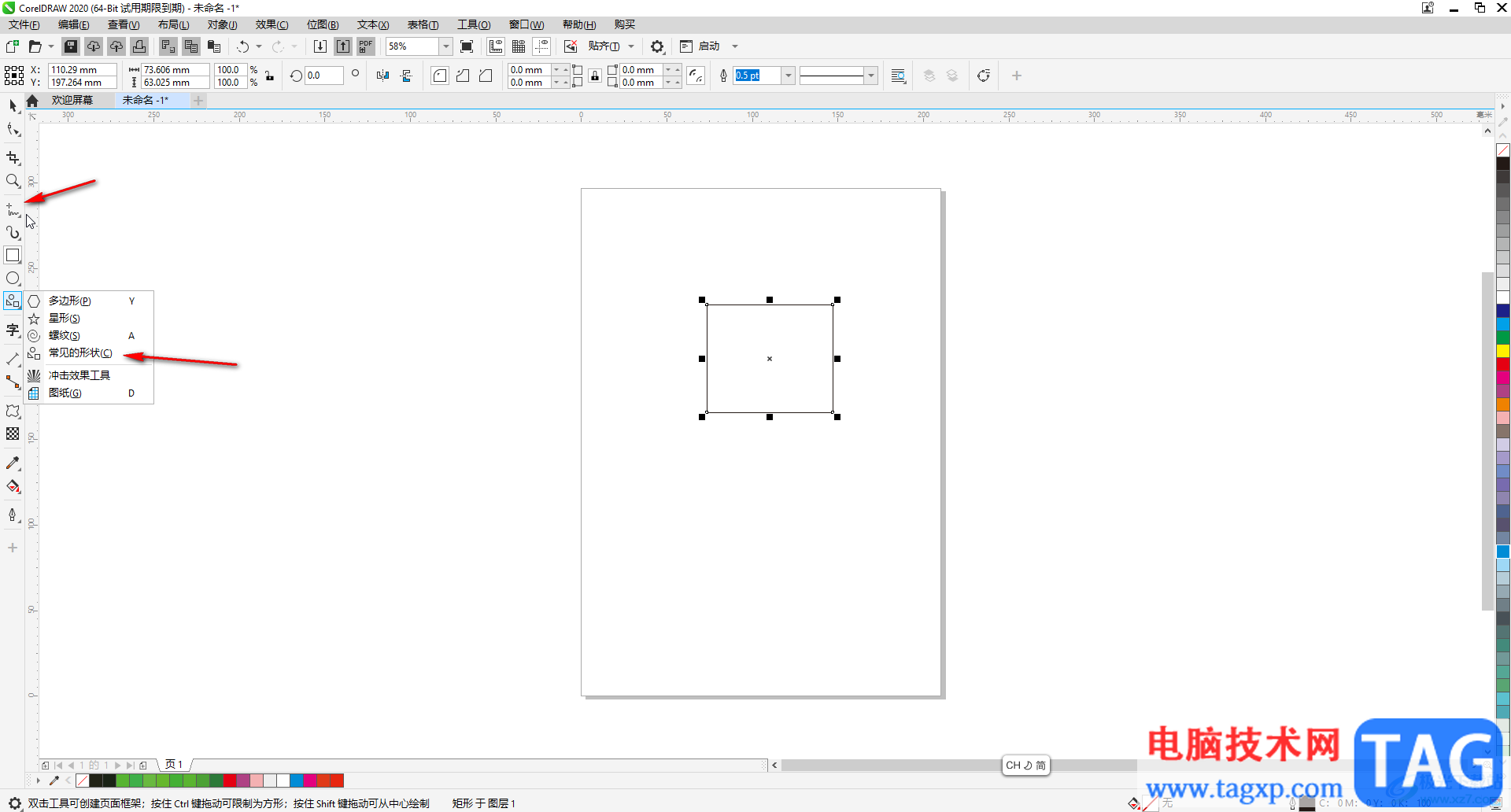Click the Print icon
Image resolution: width=1511 pixels, height=812 pixels.
point(139,46)
